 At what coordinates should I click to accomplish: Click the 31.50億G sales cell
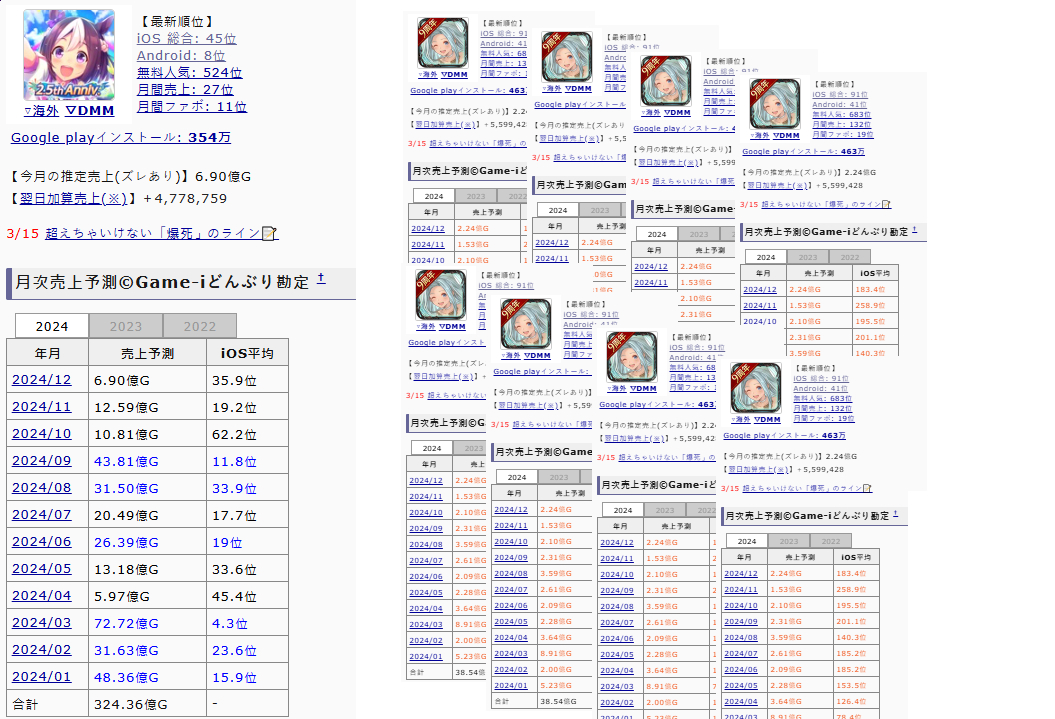click(147, 488)
